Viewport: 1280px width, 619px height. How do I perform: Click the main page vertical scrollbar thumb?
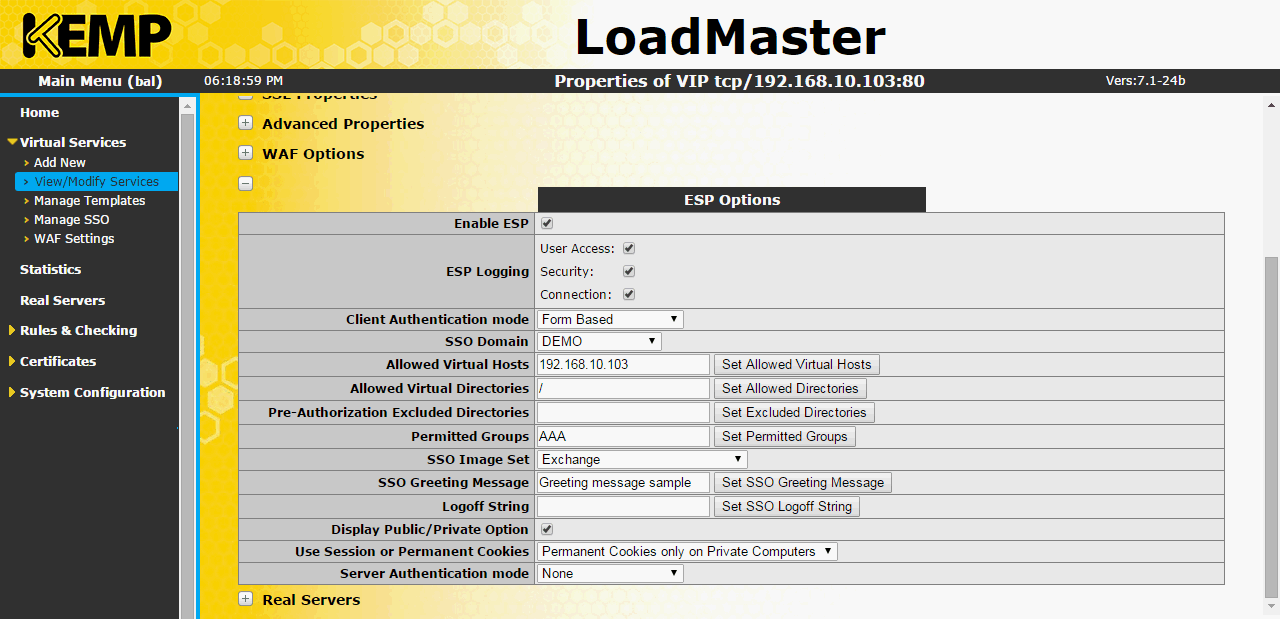[1271, 425]
